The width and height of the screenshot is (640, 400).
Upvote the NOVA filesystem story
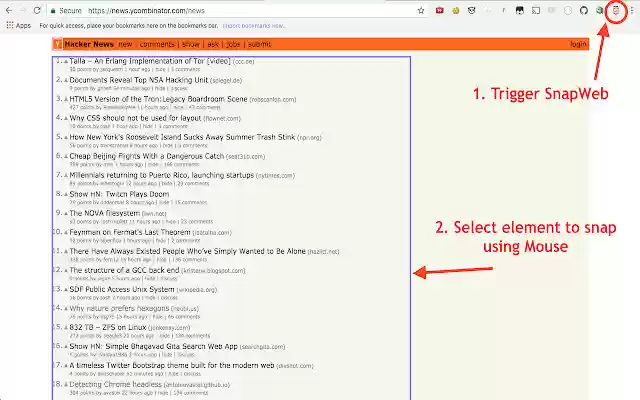(66, 214)
